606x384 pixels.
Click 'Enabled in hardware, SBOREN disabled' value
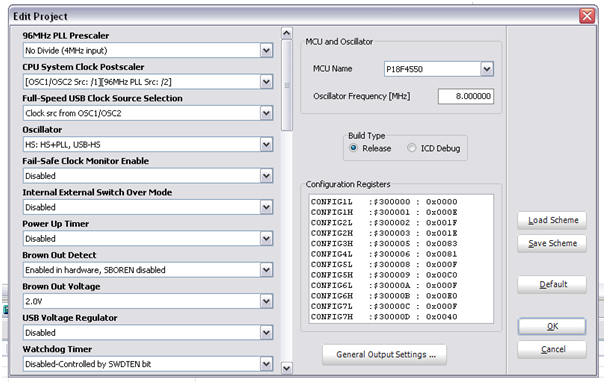95,270
